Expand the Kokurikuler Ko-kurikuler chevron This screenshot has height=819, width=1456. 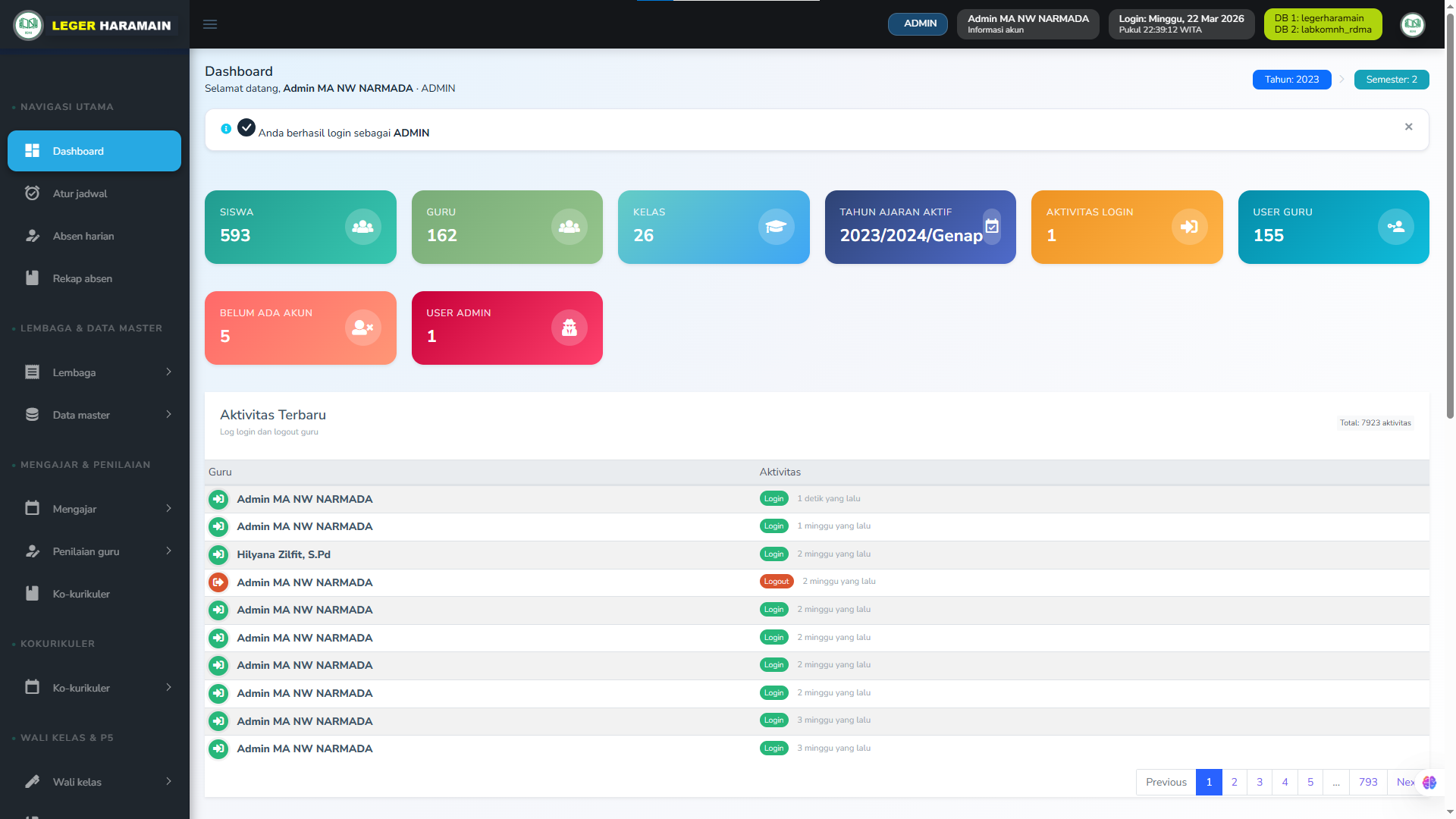pos(168,687)
